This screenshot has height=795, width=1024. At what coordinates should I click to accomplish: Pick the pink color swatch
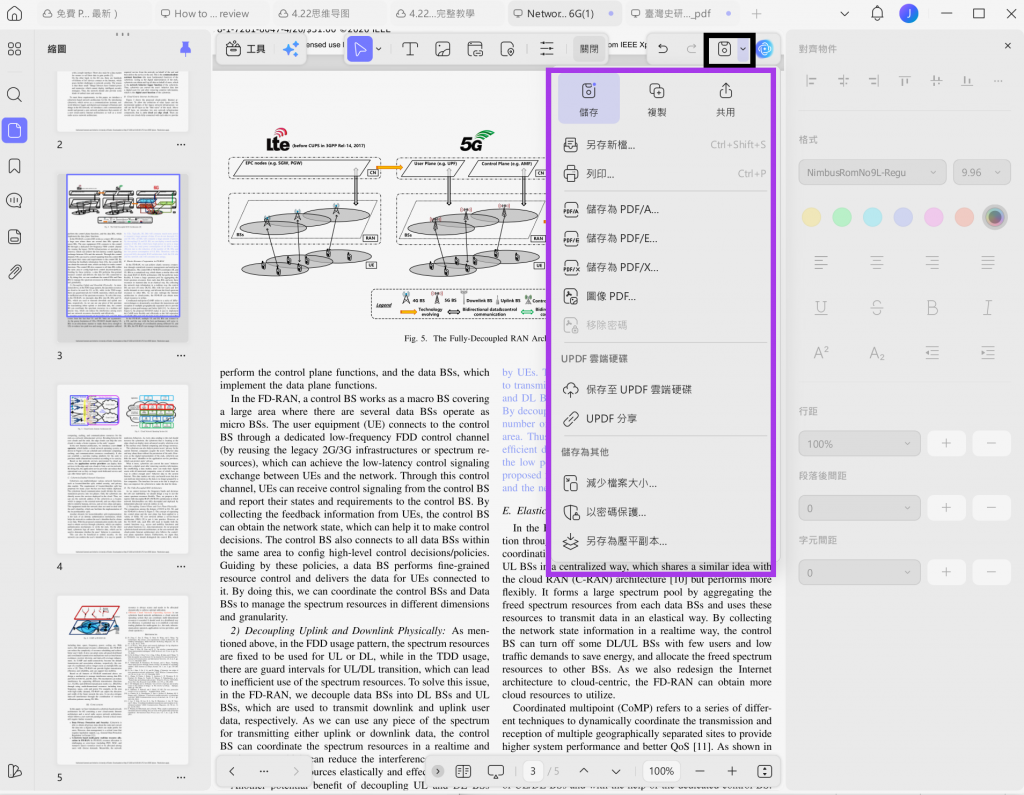[x=933, y=217]
